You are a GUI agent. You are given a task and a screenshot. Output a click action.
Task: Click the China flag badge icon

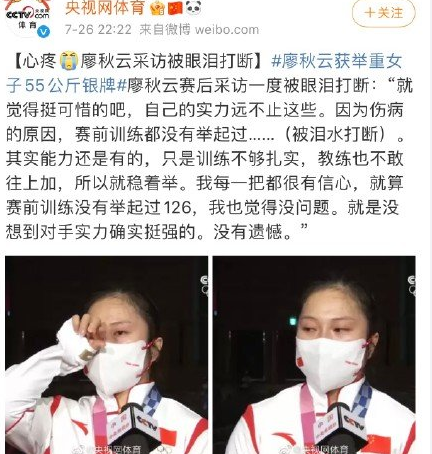[x=175, y=8]
